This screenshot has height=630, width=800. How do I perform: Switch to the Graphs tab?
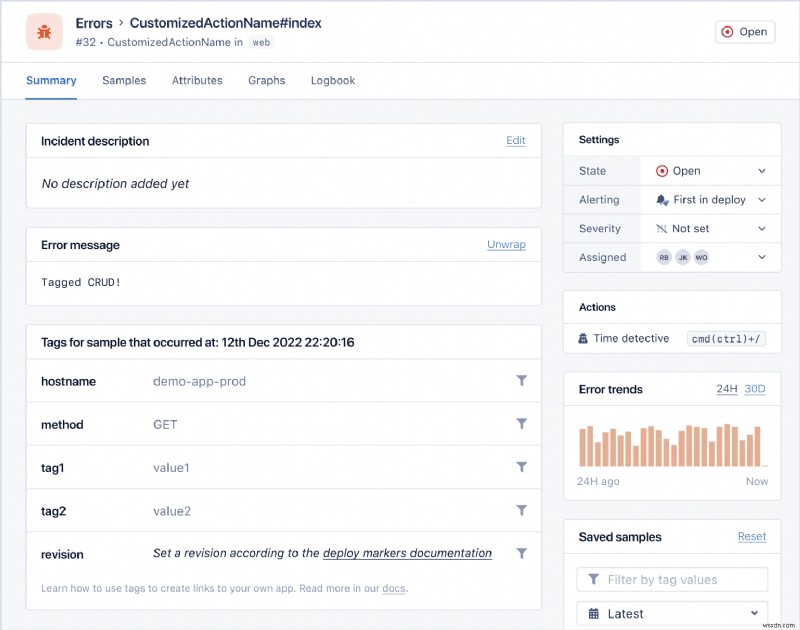point(266,81)
